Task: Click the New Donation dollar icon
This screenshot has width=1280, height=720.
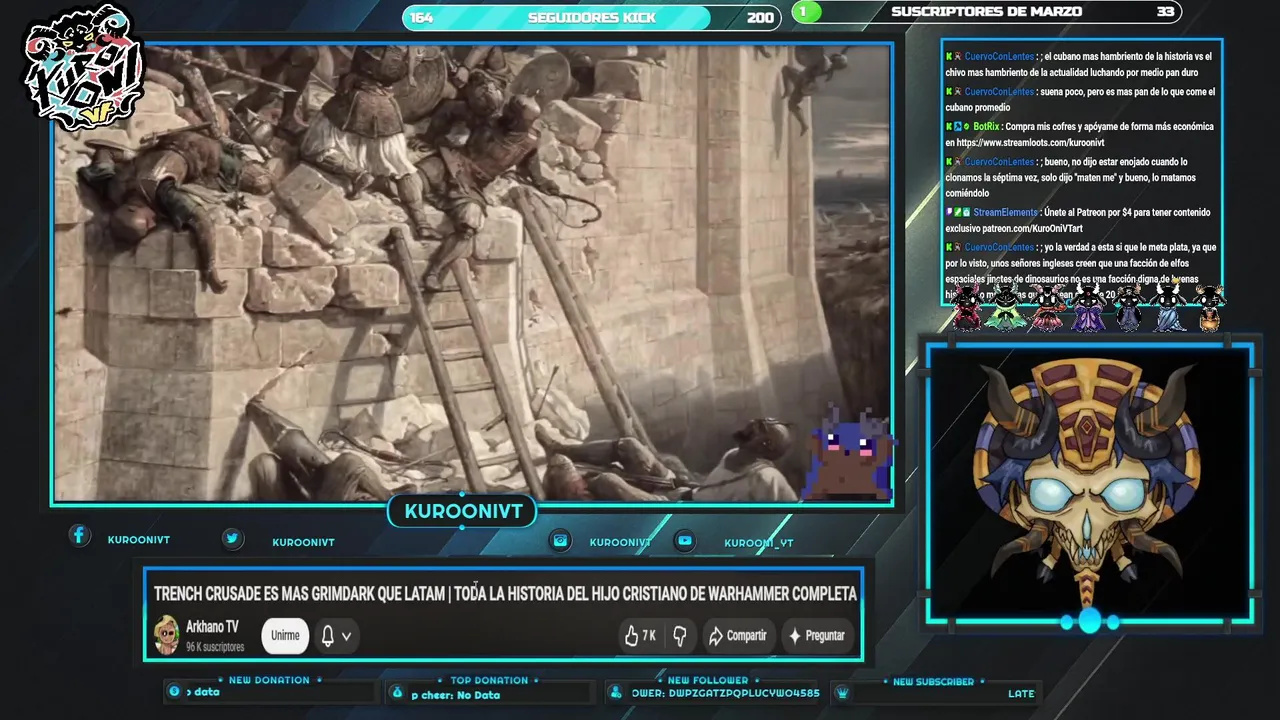Action: (x=175, y=691)
